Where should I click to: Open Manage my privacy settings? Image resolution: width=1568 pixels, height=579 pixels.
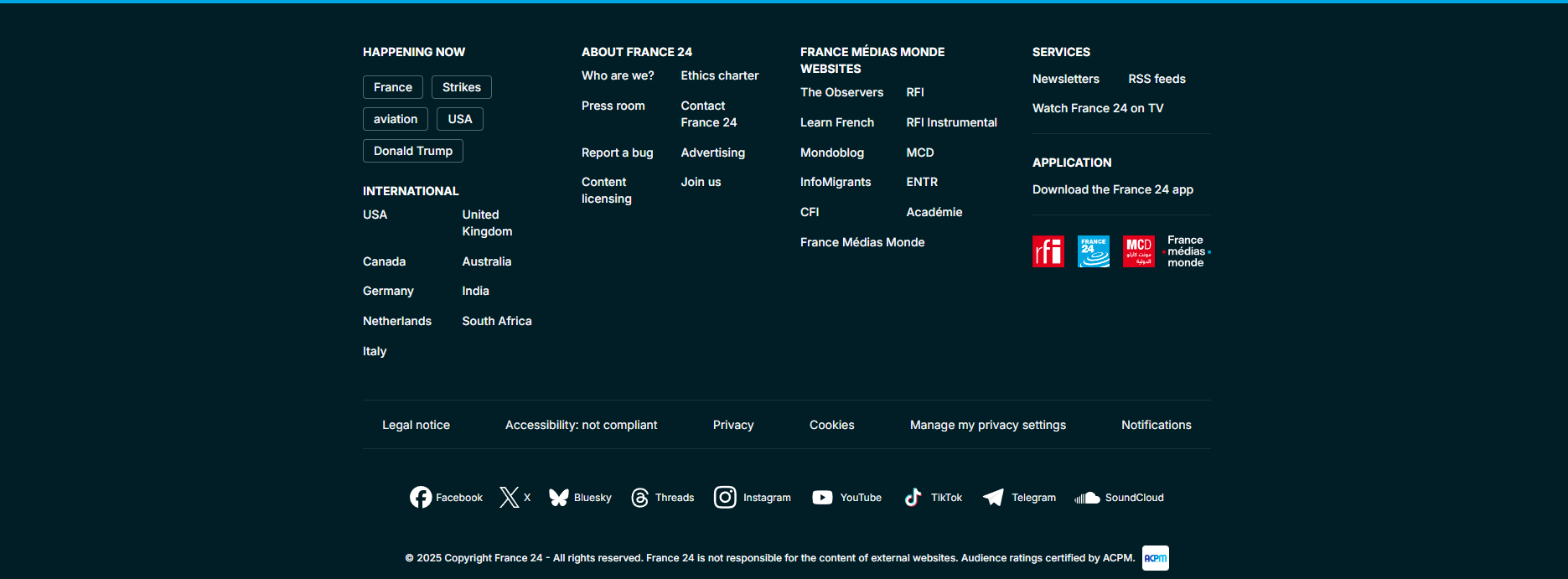tap(988, 425)
